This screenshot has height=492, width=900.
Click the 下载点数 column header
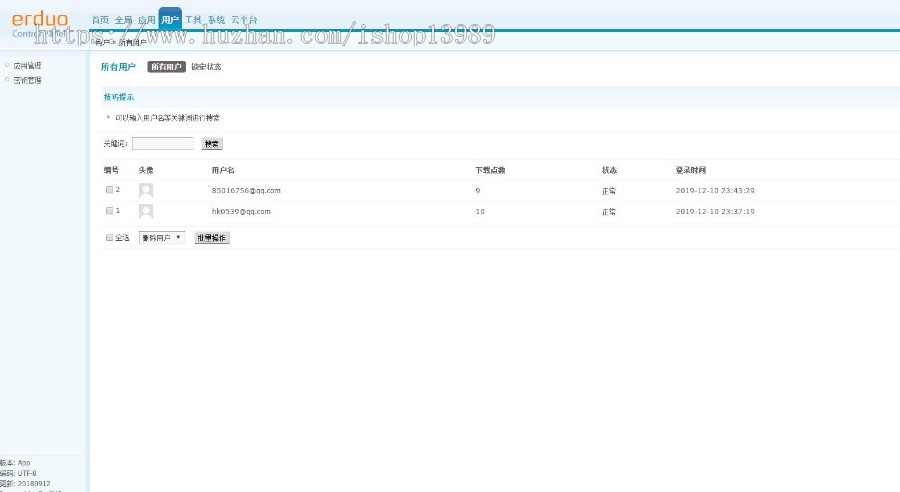tap(490, 170)
